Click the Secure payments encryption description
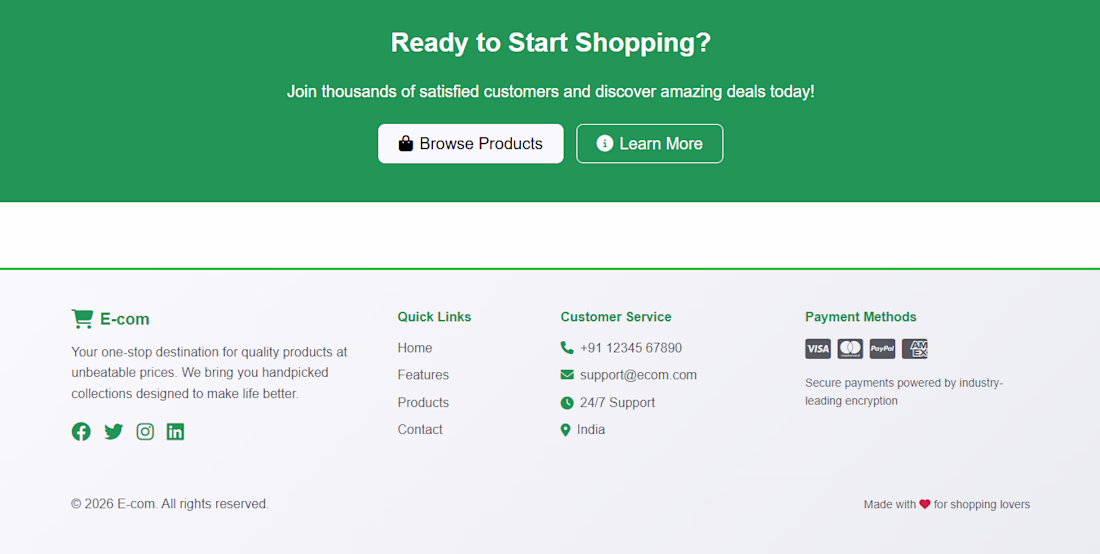 click(x=904, y=392)
